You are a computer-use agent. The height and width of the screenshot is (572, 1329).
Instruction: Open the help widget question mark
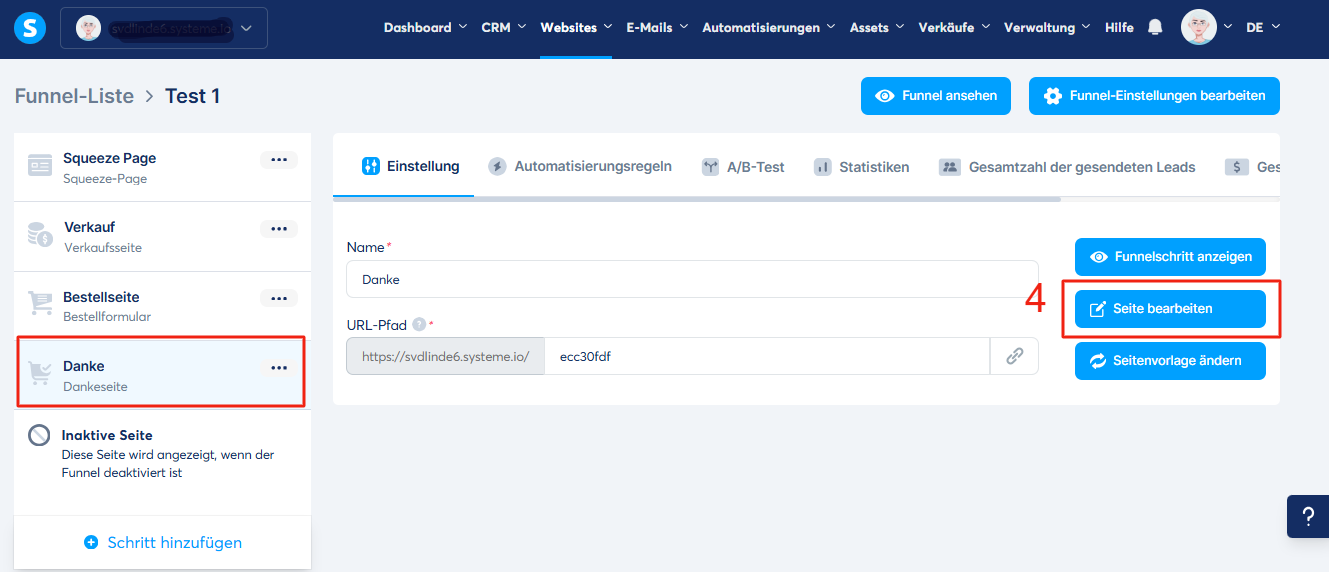[x=1308, y=517]
